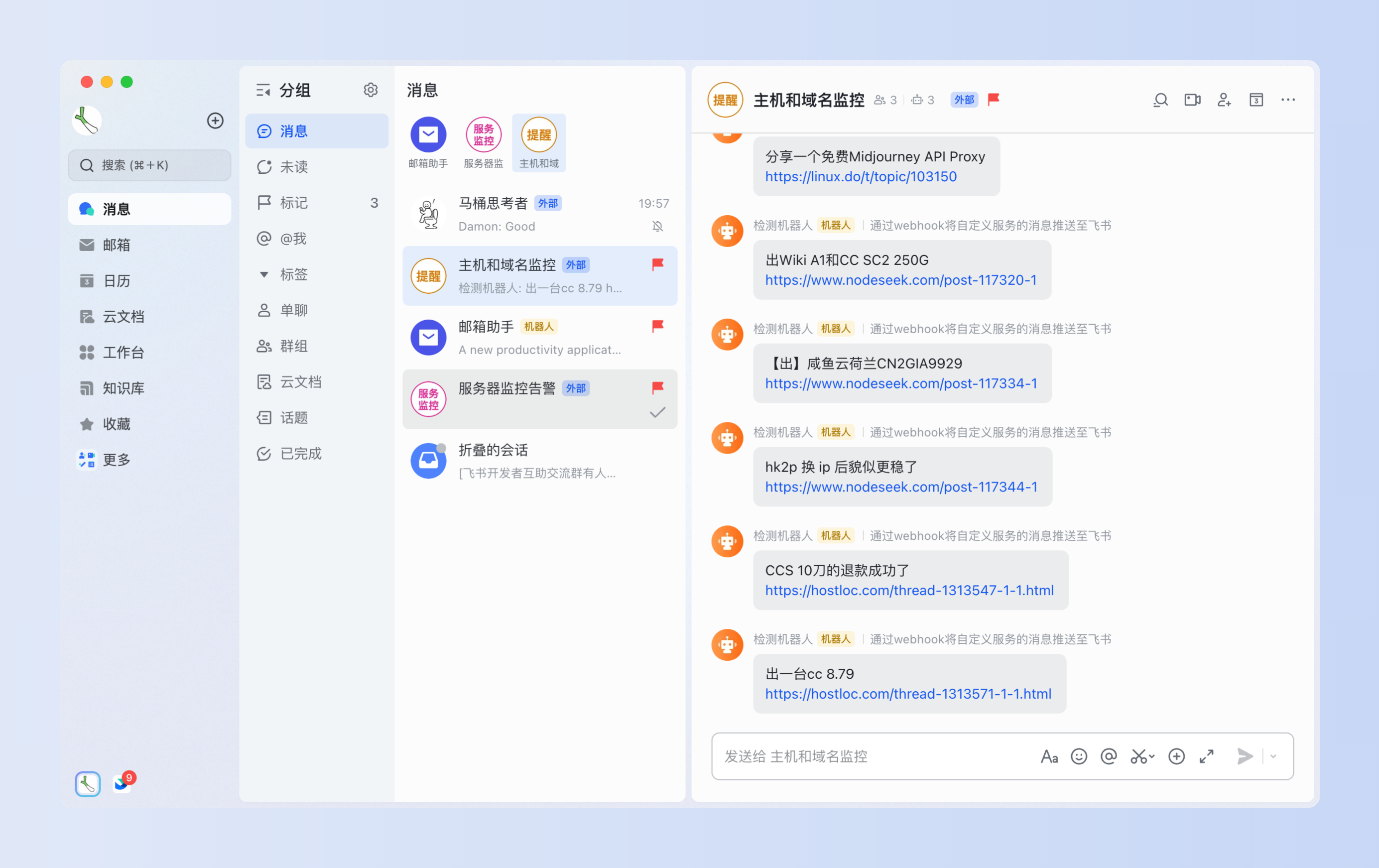This screenshot has height=868, width=1379.
Task: Click plus attachment icon in input
Action: coord(1176,756)
